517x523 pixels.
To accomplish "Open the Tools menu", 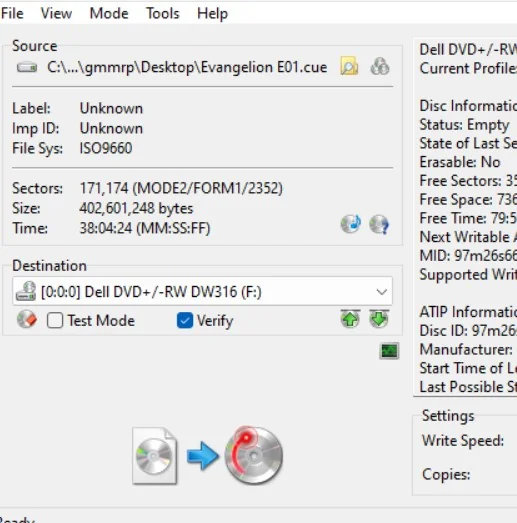I will pyautogui.click(x=163, y=14).
